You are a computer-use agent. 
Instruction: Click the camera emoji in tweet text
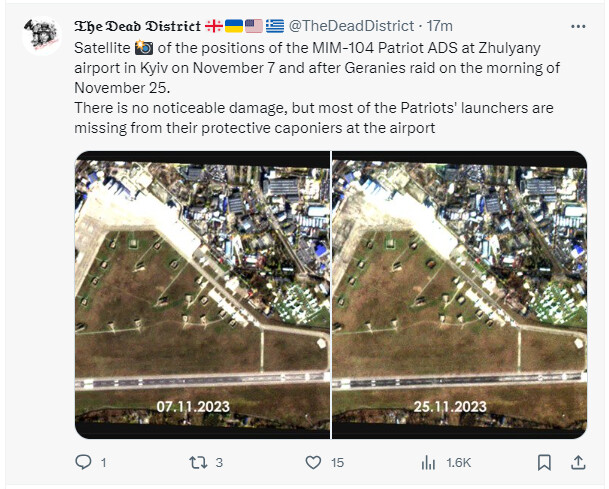point(144,48)
